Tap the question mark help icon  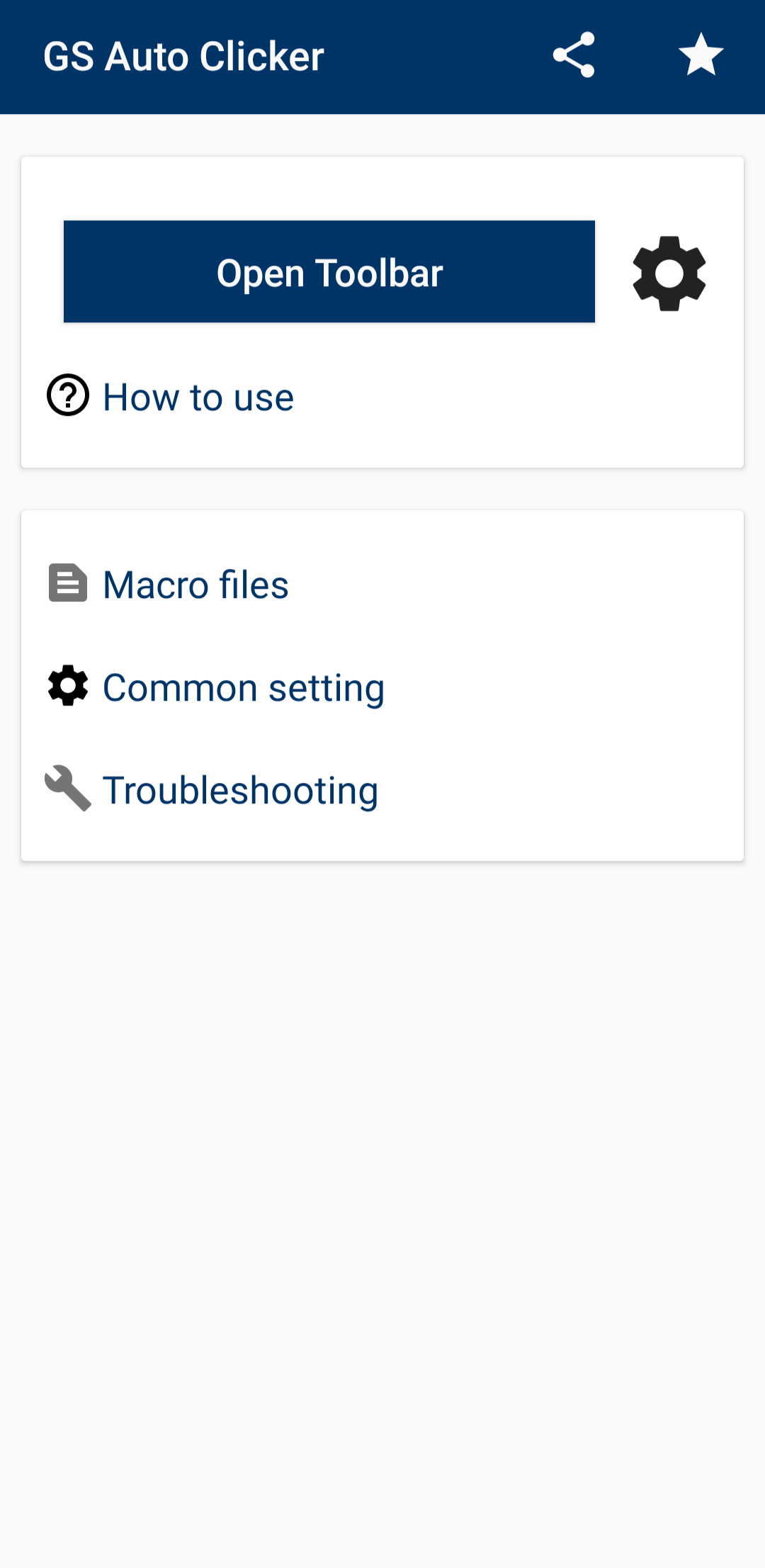click(x=68, y=395)
